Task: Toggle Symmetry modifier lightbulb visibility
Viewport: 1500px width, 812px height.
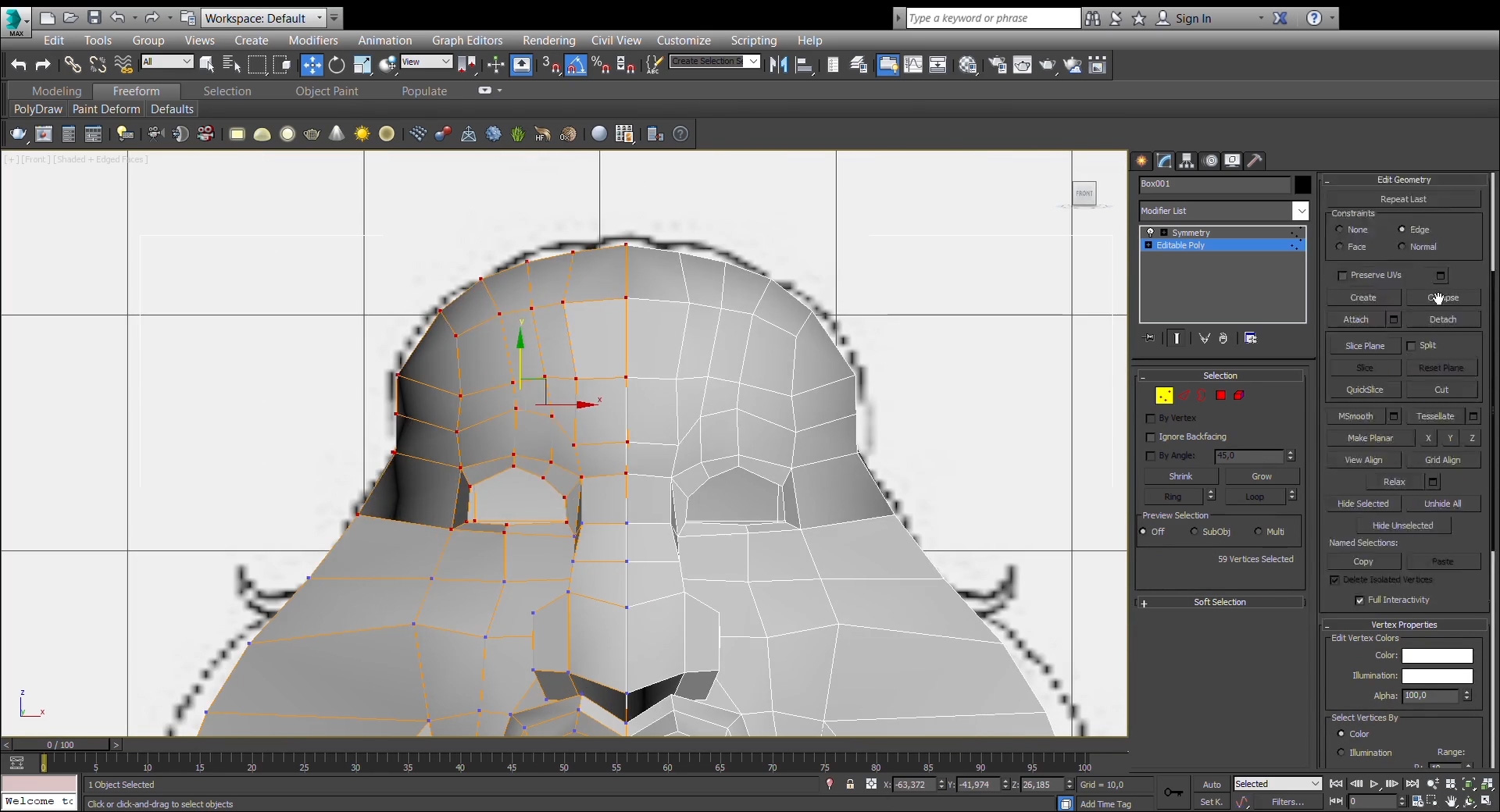Action: tap(1150, 233)
